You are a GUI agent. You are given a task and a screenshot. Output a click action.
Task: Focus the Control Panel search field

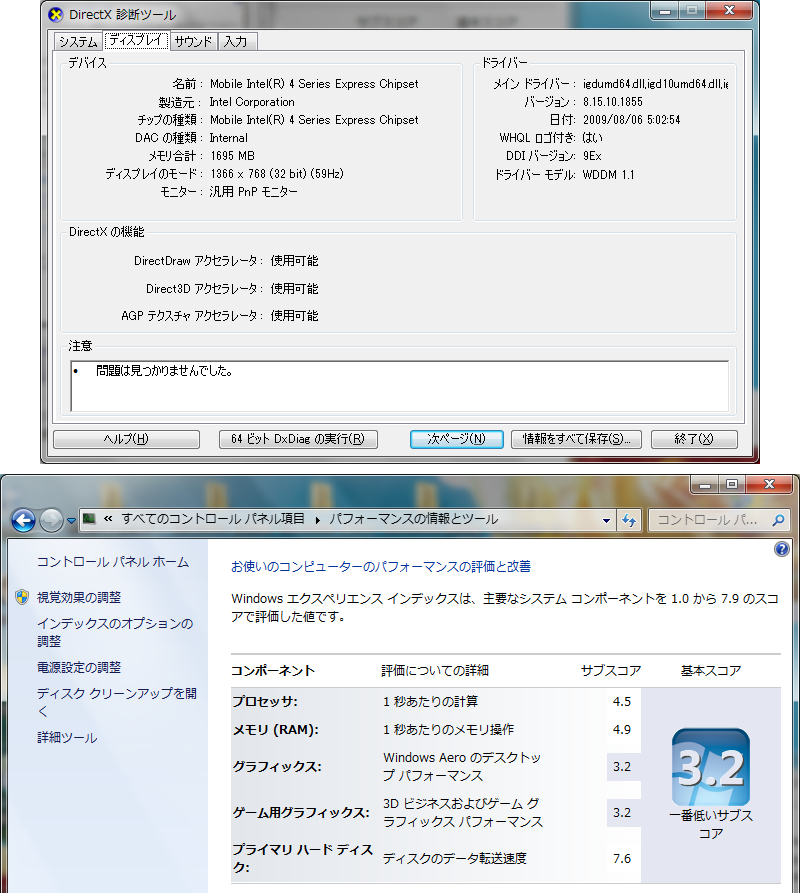pos(706,520)
